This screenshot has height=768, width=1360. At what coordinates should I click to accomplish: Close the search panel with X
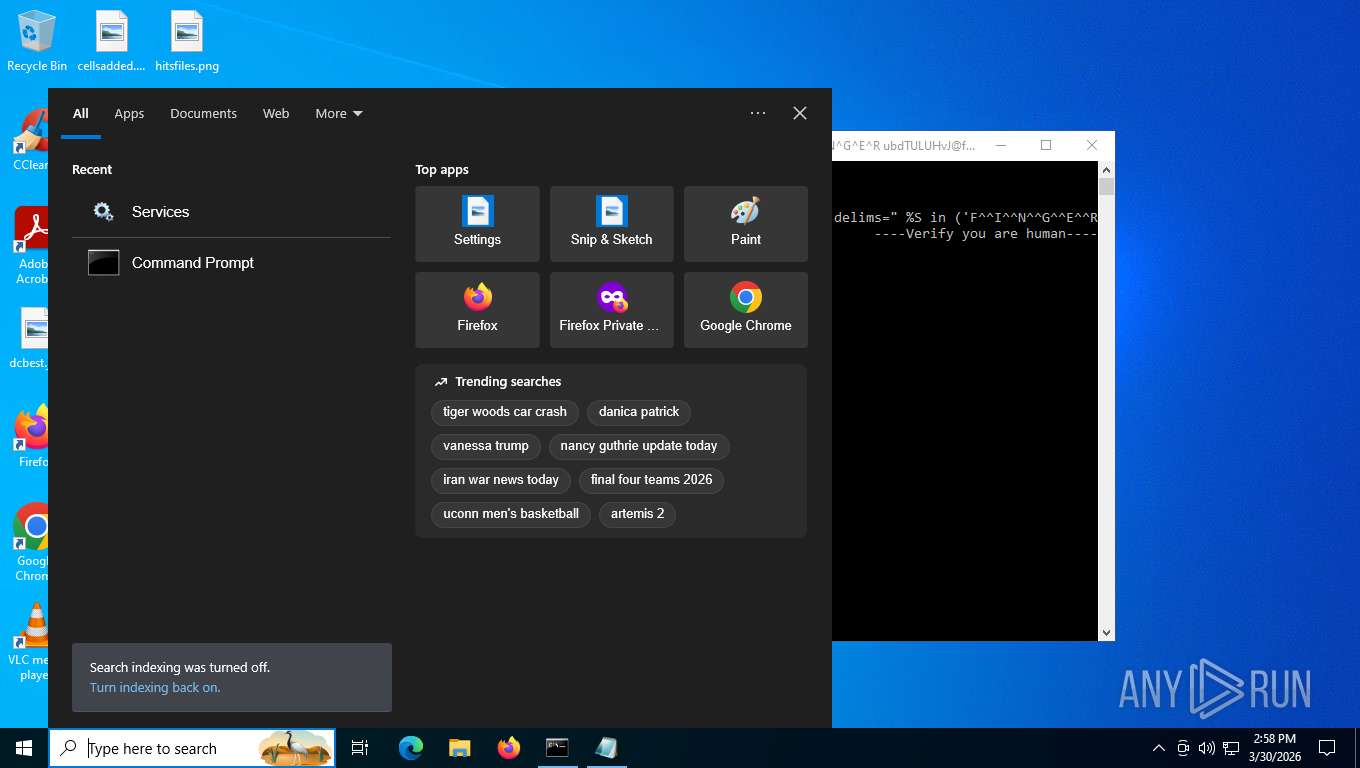pyautogui.click(x=800, y=113)
